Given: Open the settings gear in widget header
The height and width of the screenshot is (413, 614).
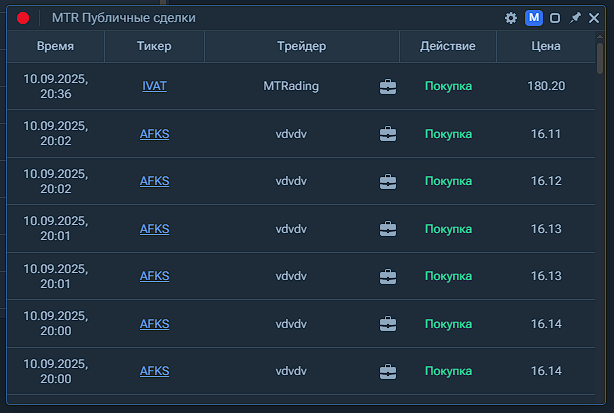Looking at the screenshot, I should click(511, 18).
